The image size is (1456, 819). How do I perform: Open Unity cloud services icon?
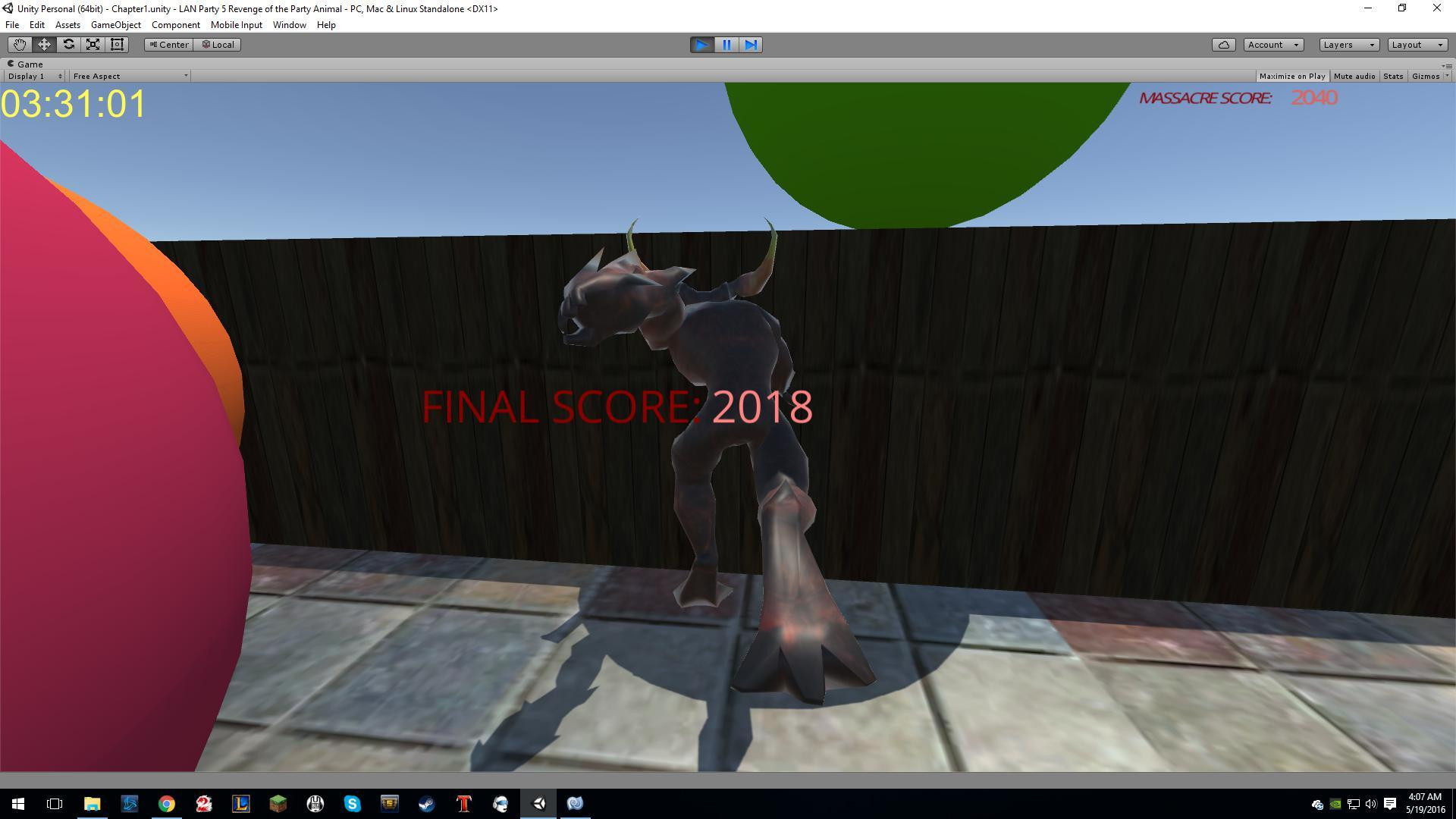1224,45
